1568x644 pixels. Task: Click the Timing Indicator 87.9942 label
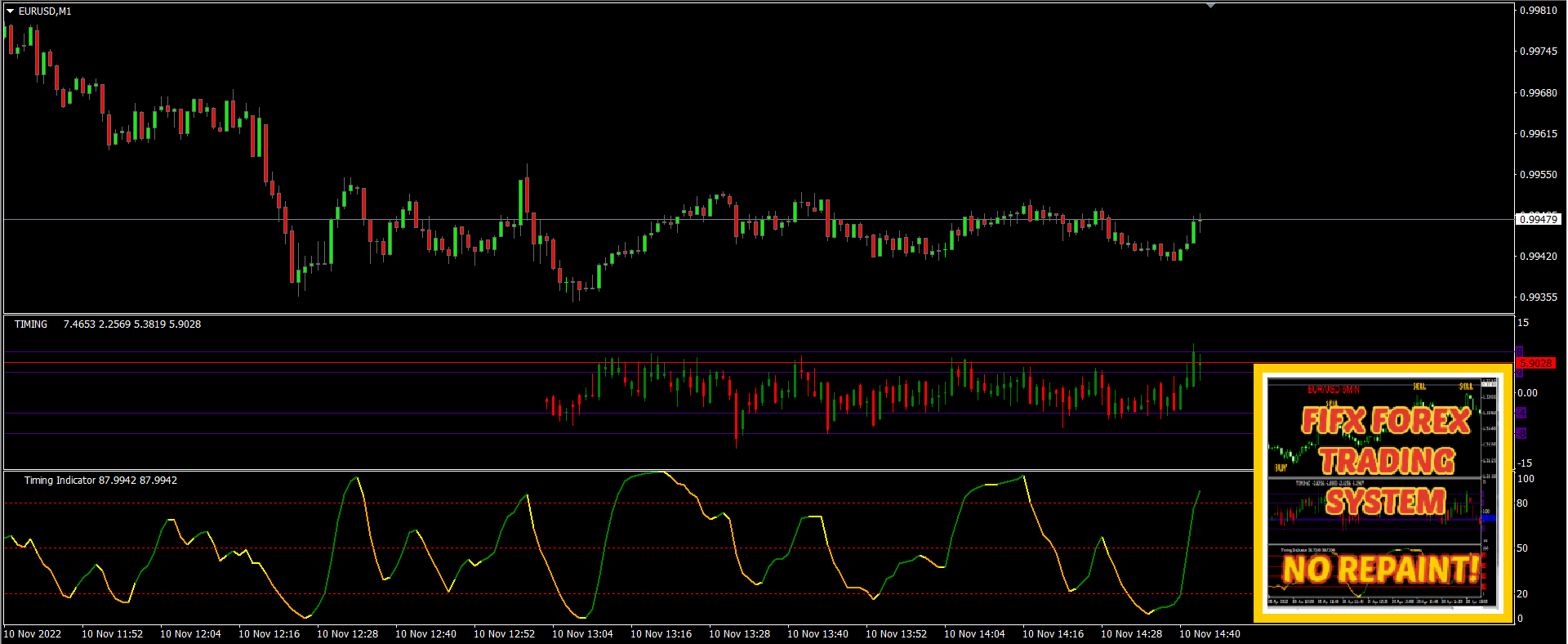pos(100,481)
